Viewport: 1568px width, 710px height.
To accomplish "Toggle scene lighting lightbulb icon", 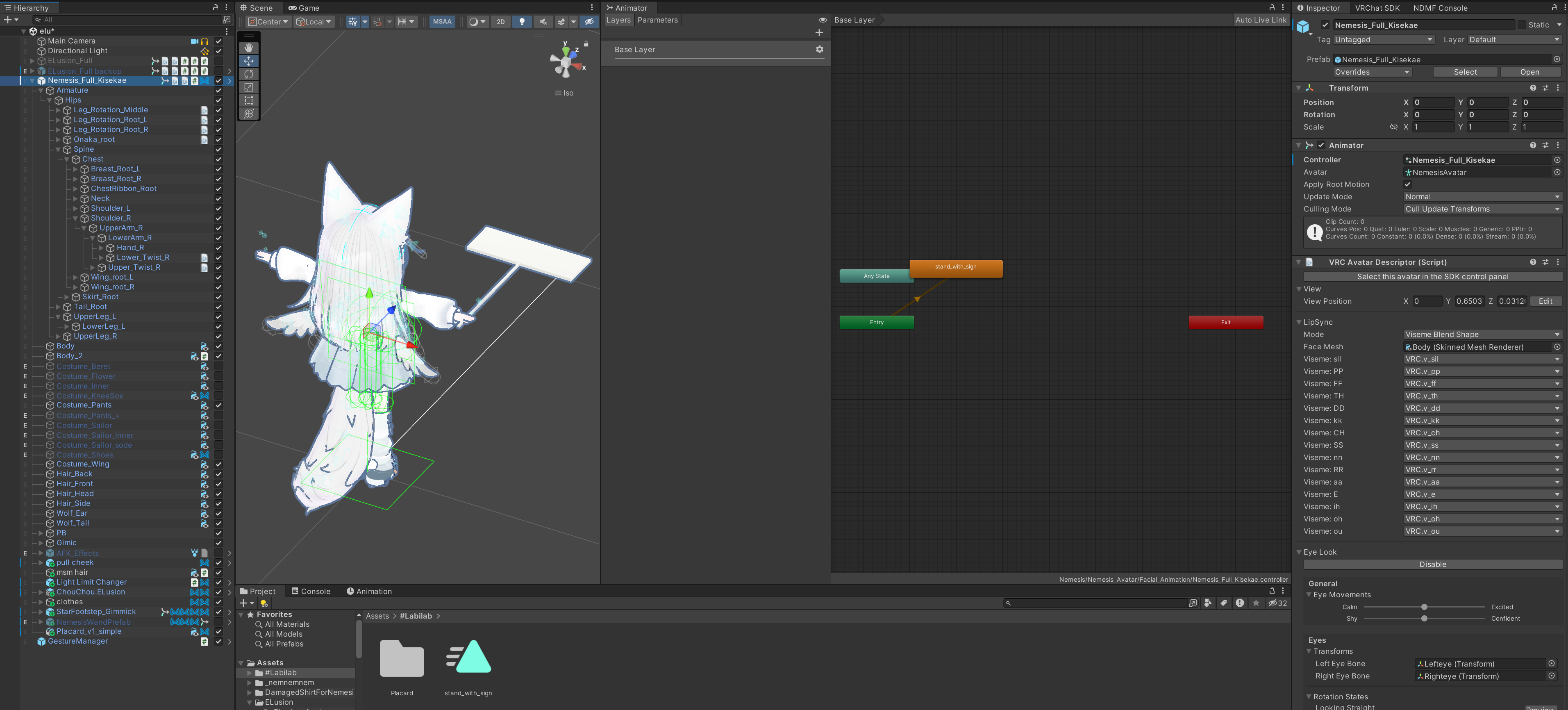I will [x=522, y=21].
